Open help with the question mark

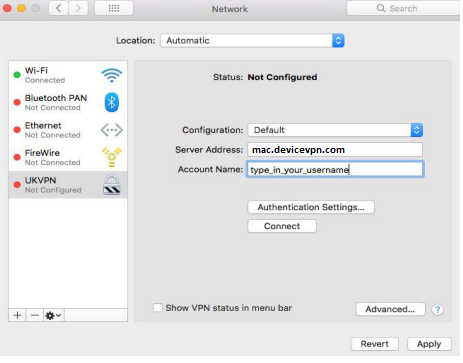coord(437,310)
